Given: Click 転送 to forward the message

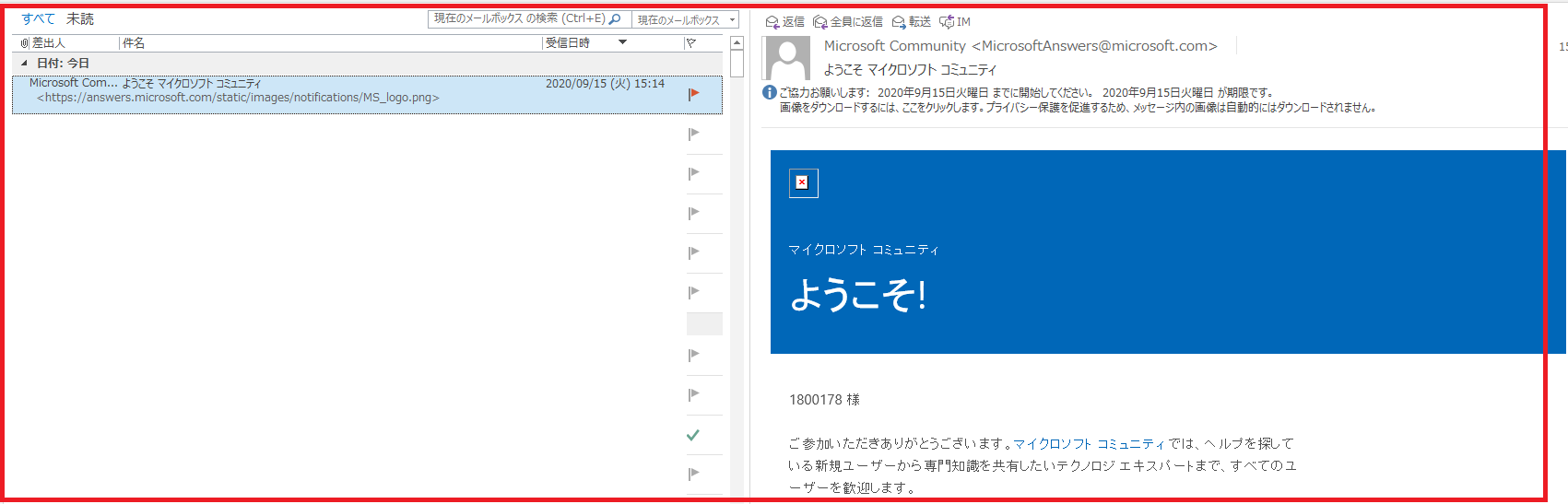Looking at the screenshot, I should click(912, 21).
